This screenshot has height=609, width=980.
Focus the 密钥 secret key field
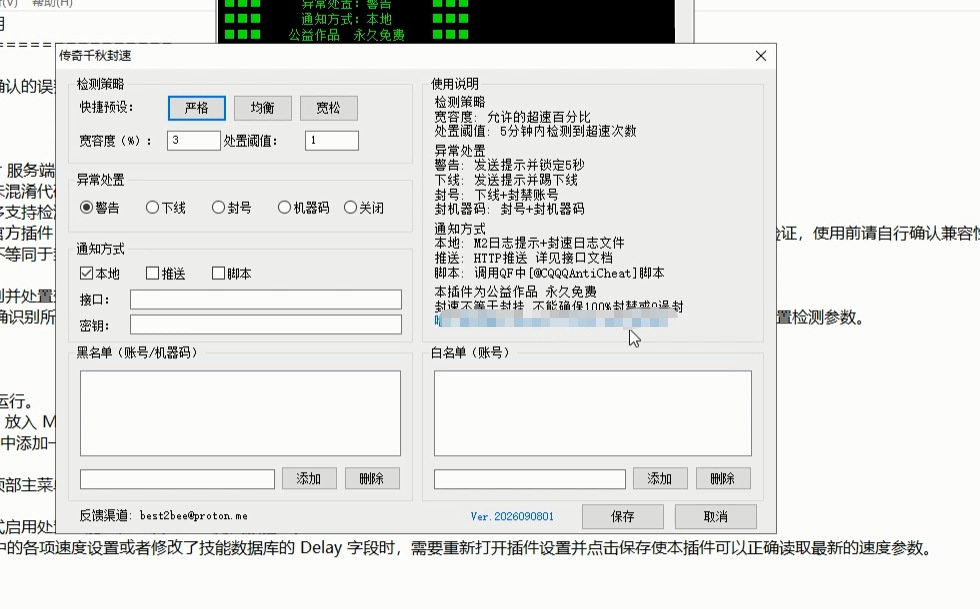pos(266,325)
